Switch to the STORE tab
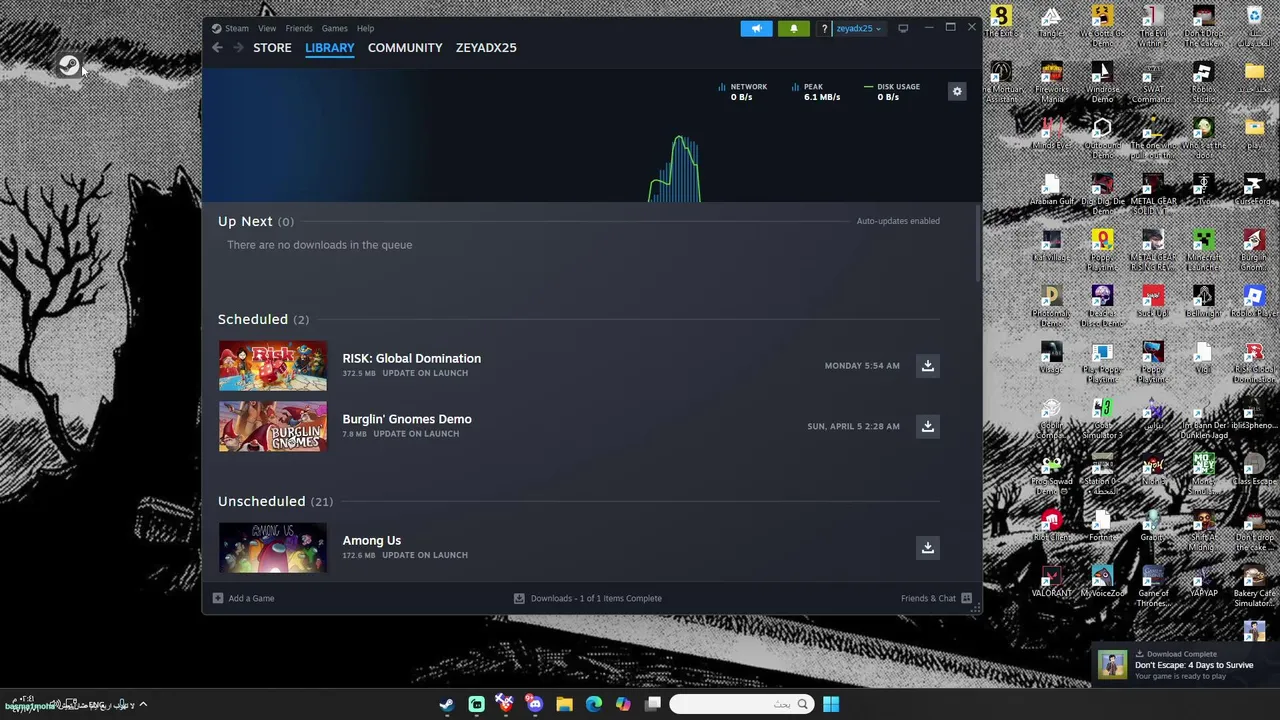Image resolution: width=1280 pixels, height=720 pixels. tap(272, 47)
